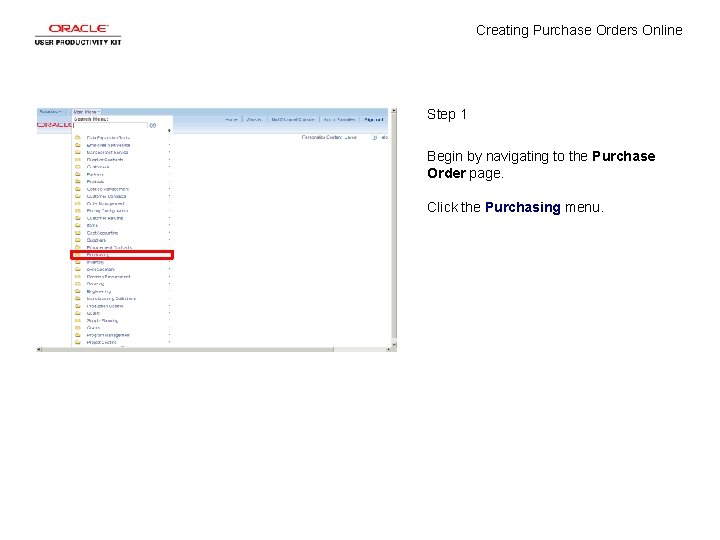
Task: Click the vertical scrollbar up arrow
Action: [394, 111]
